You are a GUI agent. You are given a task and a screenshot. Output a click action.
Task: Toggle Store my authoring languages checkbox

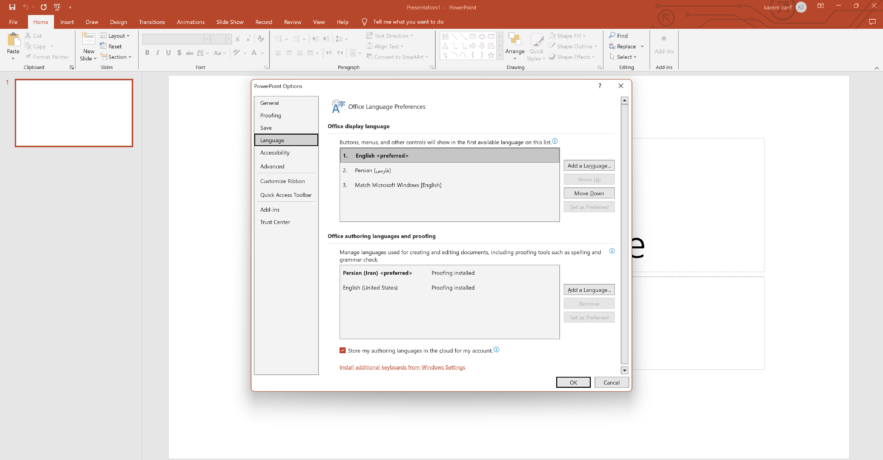pos(342,350)
